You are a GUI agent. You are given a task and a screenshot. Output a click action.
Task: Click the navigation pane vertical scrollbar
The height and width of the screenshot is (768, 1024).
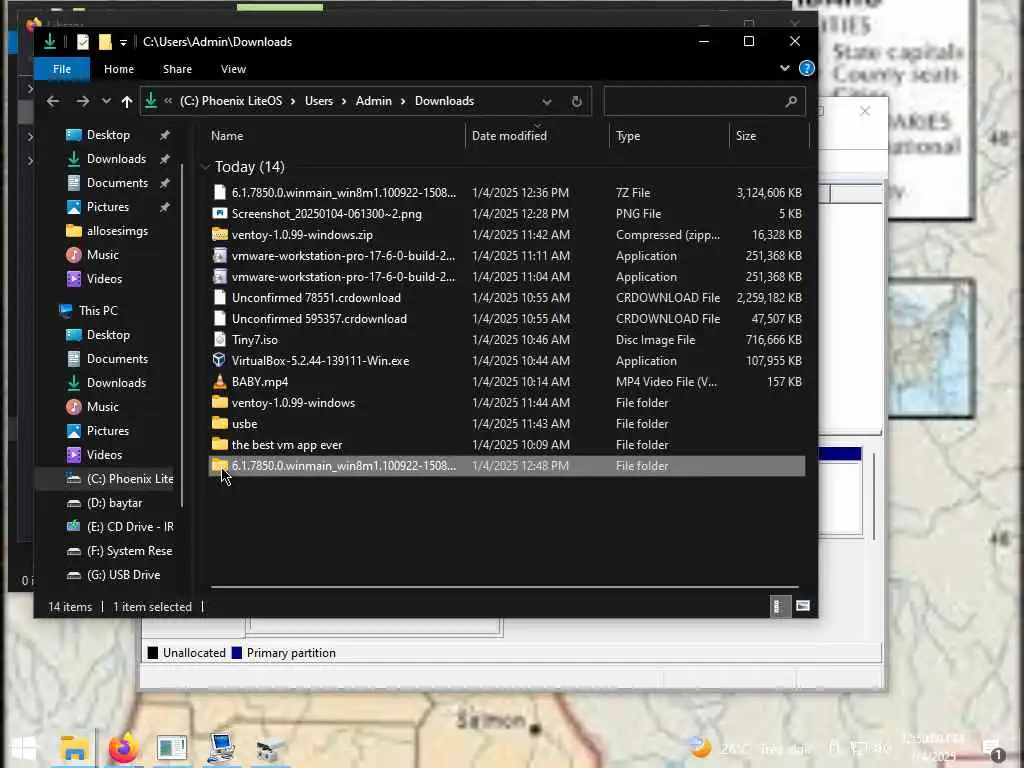point(182,336)
